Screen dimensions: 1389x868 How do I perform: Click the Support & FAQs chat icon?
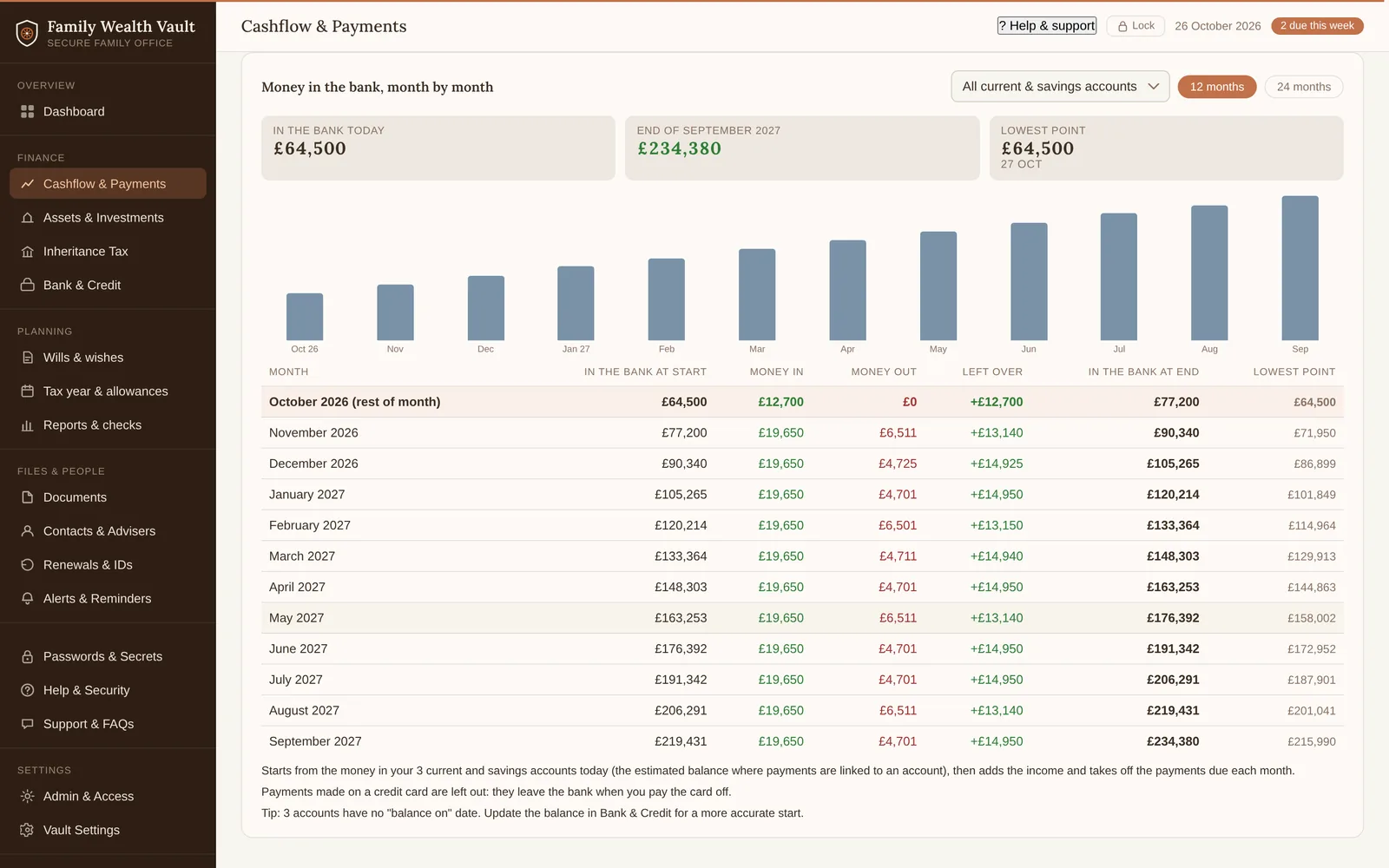tap(28, 725)
